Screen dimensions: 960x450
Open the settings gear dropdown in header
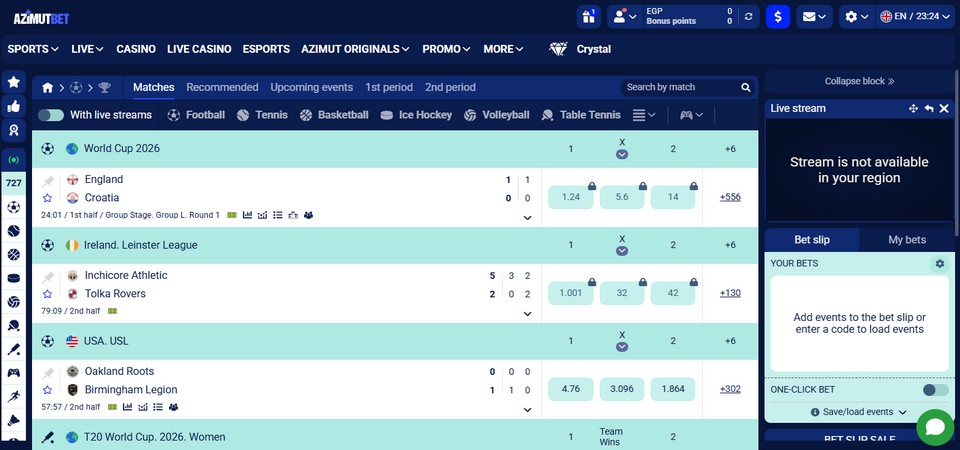pos(857,17)
